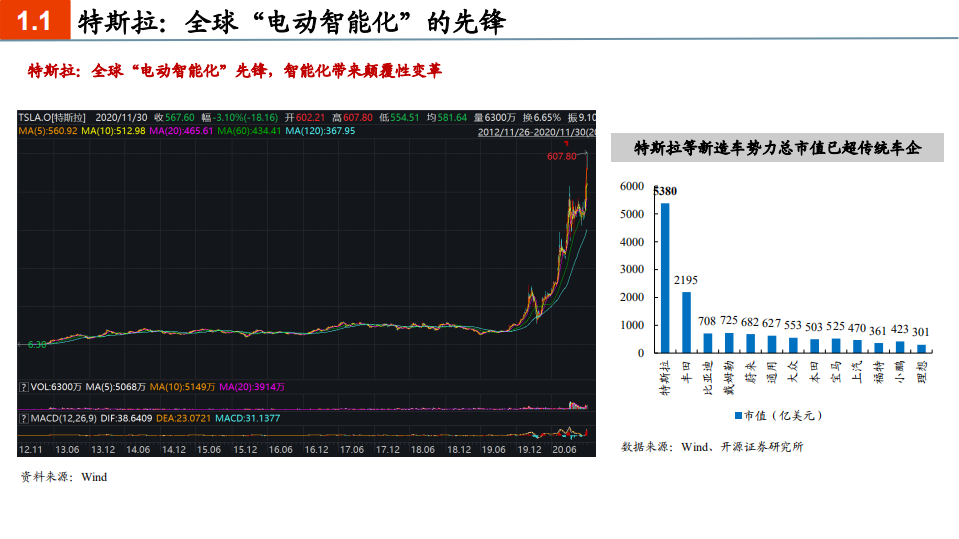The width and height of the screenshot is (959, 539).
Task: Open the 2012/11/26-2020/11/30 date range link
Action: coord(536,132)
